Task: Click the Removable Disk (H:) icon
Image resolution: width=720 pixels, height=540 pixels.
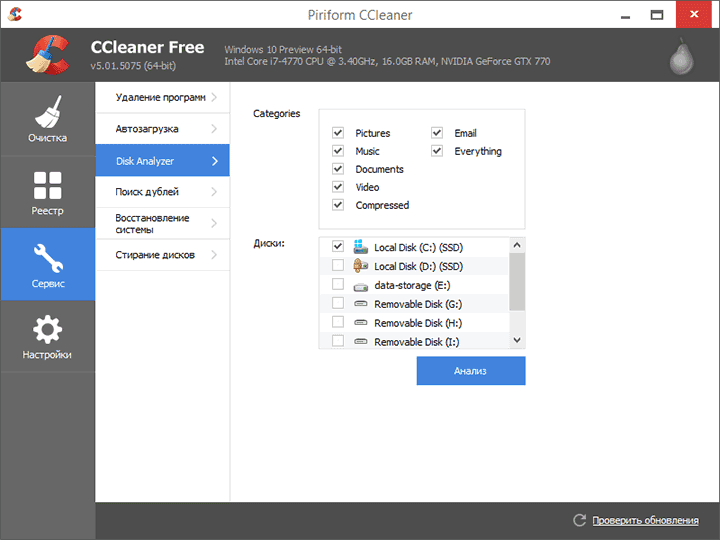Action: click(x=360, y=322)
